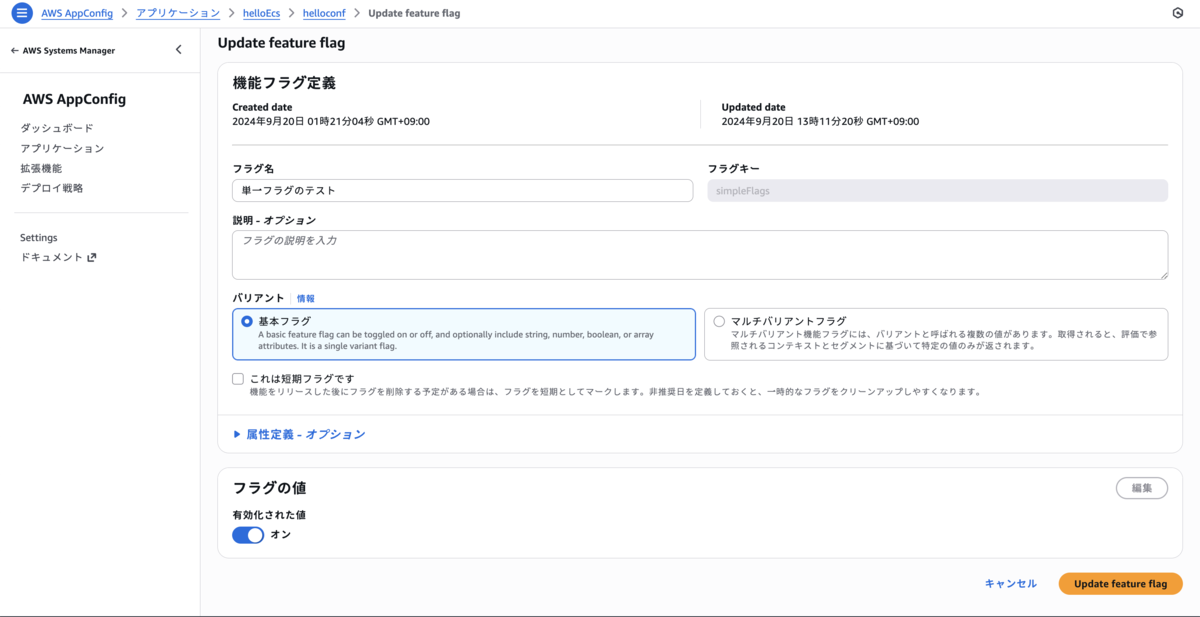Click AWS AppConfig breadcrumb link
This screenshot has width=1200, height=617.
pyautogui.click(x=77, y=14)
